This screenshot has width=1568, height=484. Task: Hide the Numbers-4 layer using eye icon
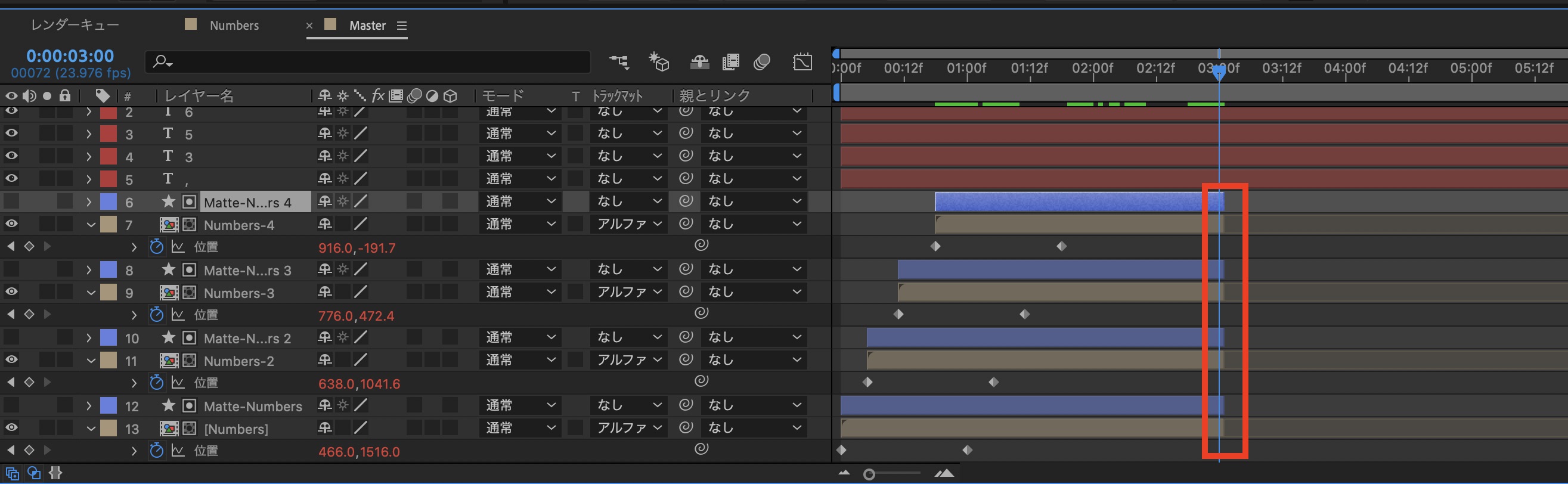click(11, 224)
